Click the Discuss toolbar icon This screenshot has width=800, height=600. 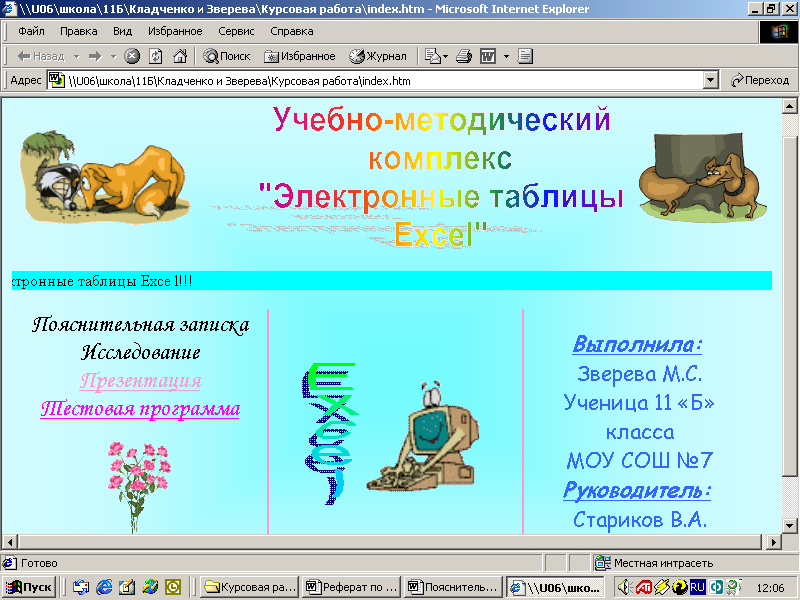[x=525, y=56]
